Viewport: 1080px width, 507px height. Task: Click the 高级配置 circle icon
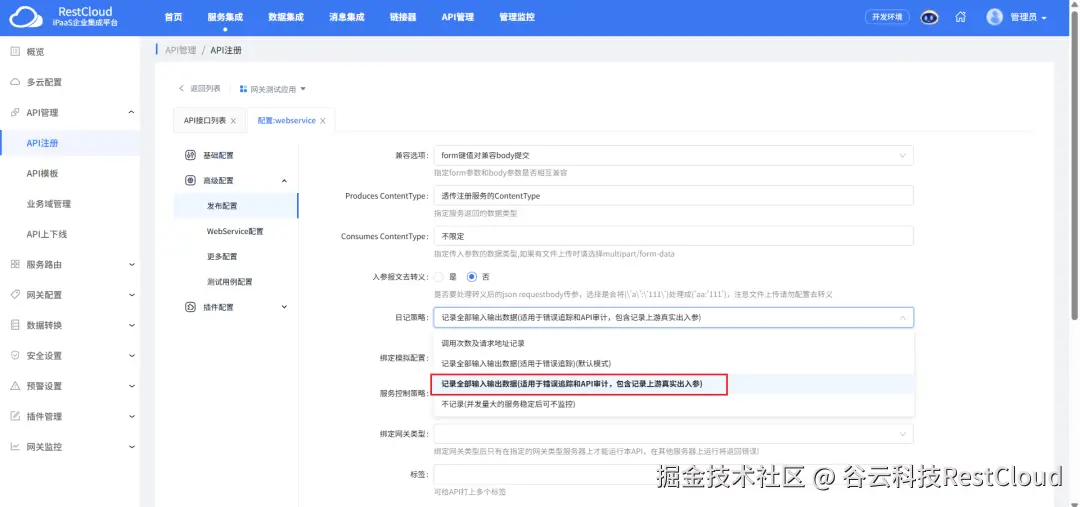point(191,180)
